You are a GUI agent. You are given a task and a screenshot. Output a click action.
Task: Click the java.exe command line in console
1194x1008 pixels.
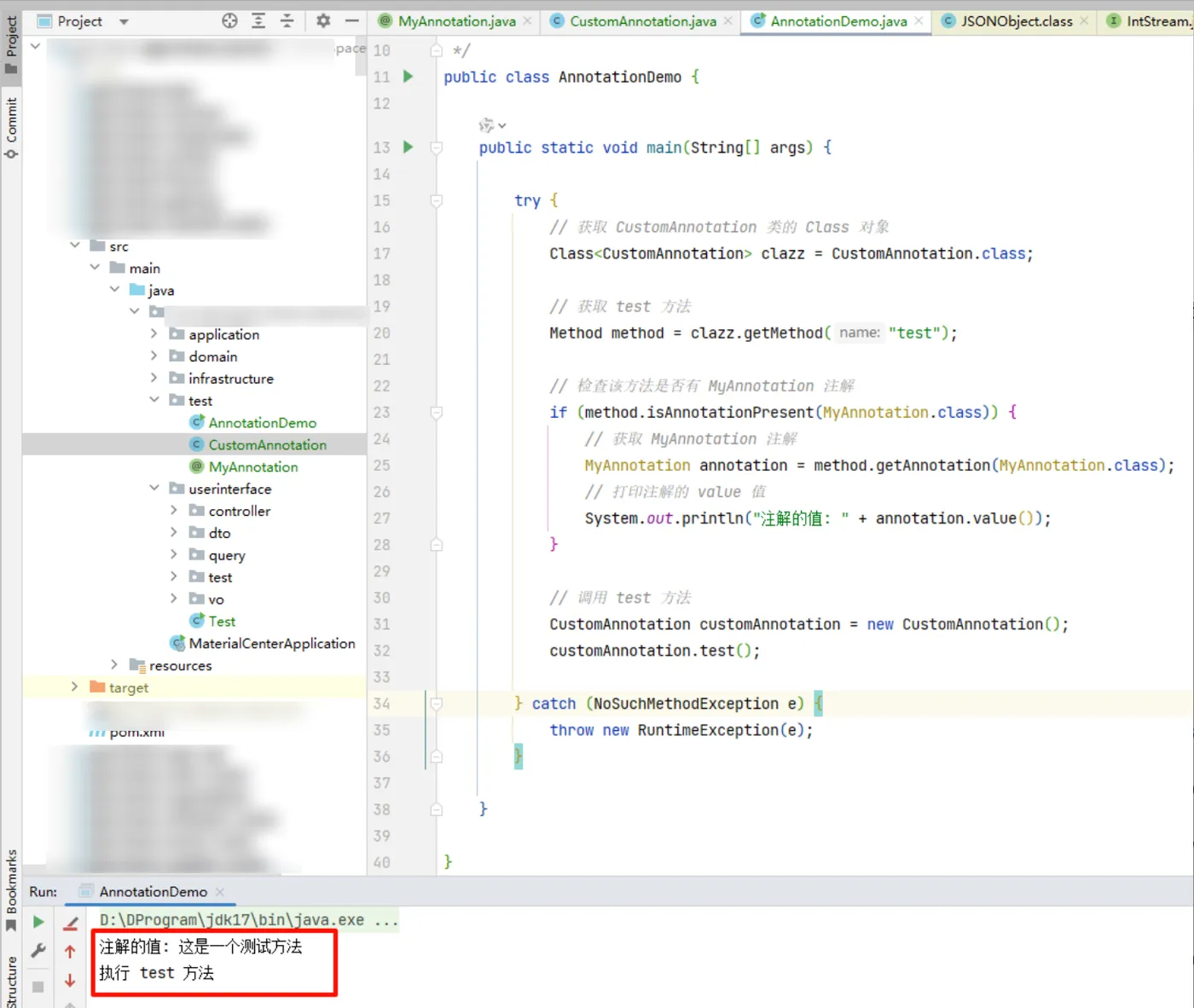[248, 920]
